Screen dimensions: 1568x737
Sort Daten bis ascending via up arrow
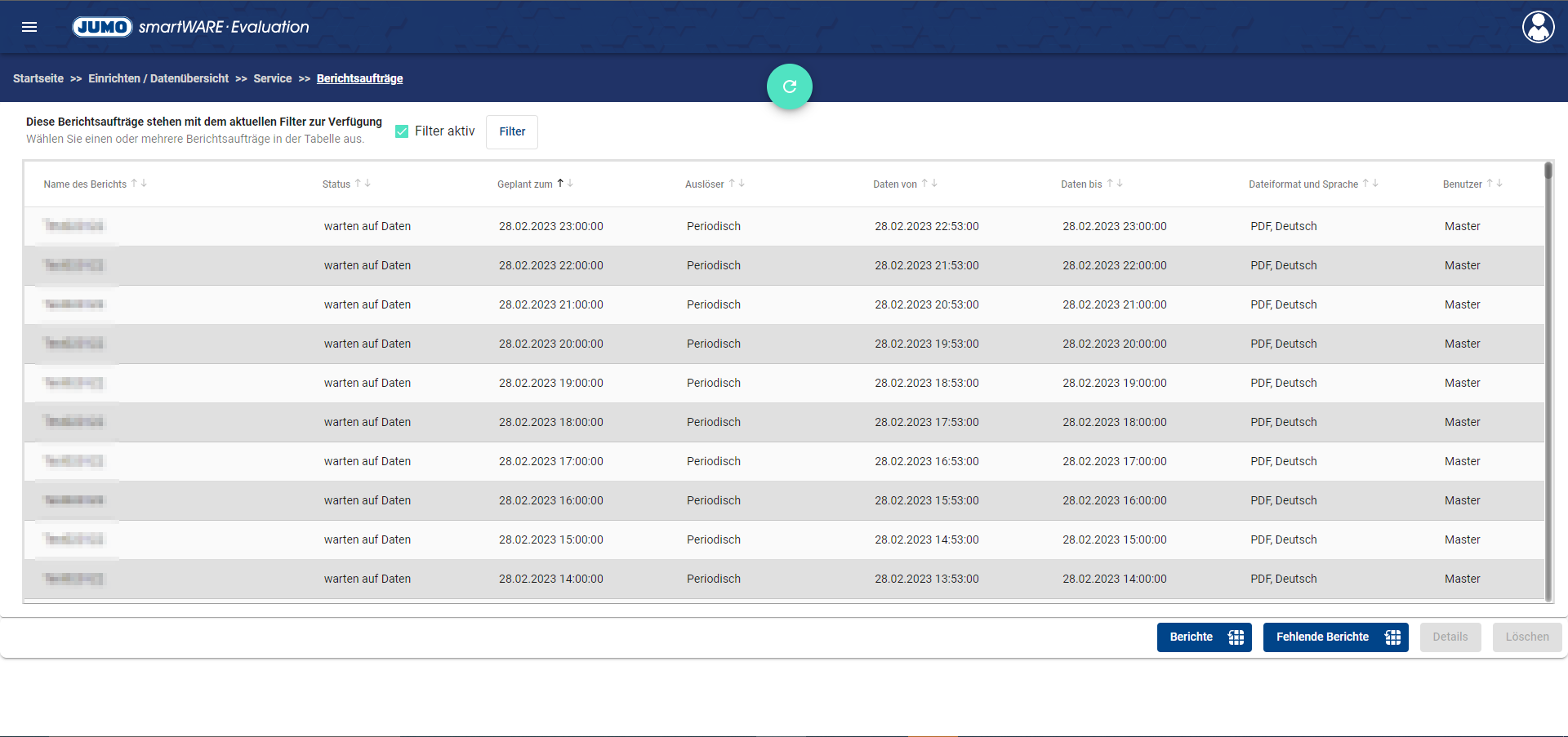1110,184
